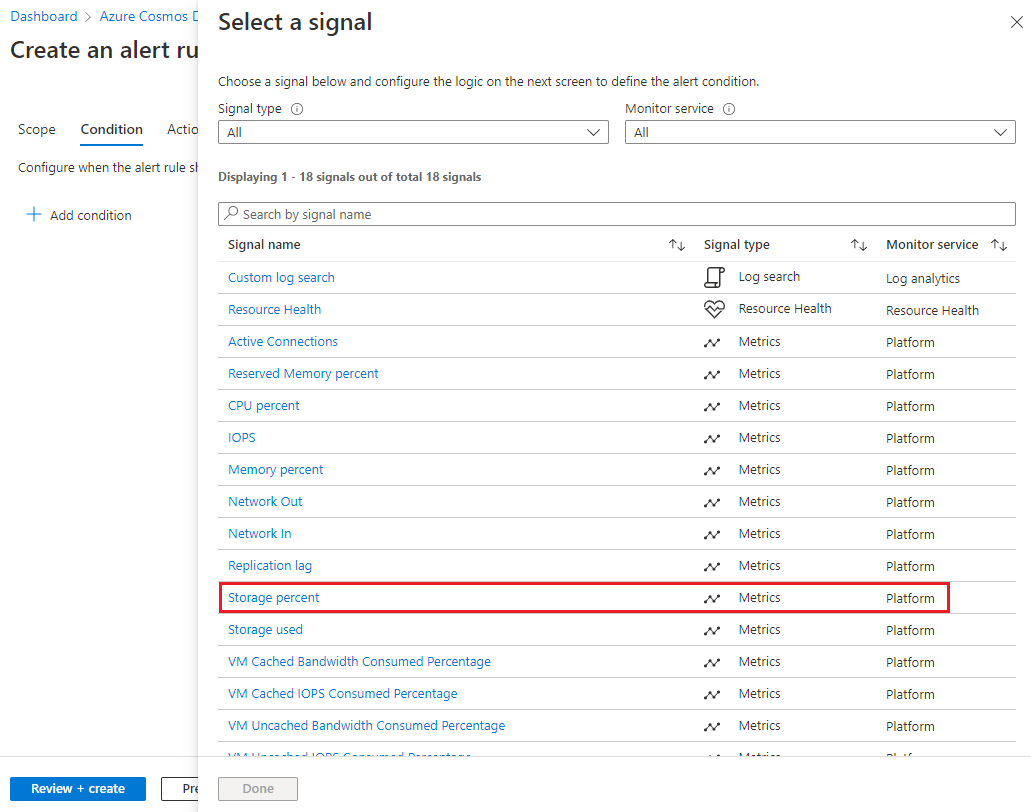This screenshot has height=812, width=1031.
Task: Select the Condition tab
Action: (110, 129)
